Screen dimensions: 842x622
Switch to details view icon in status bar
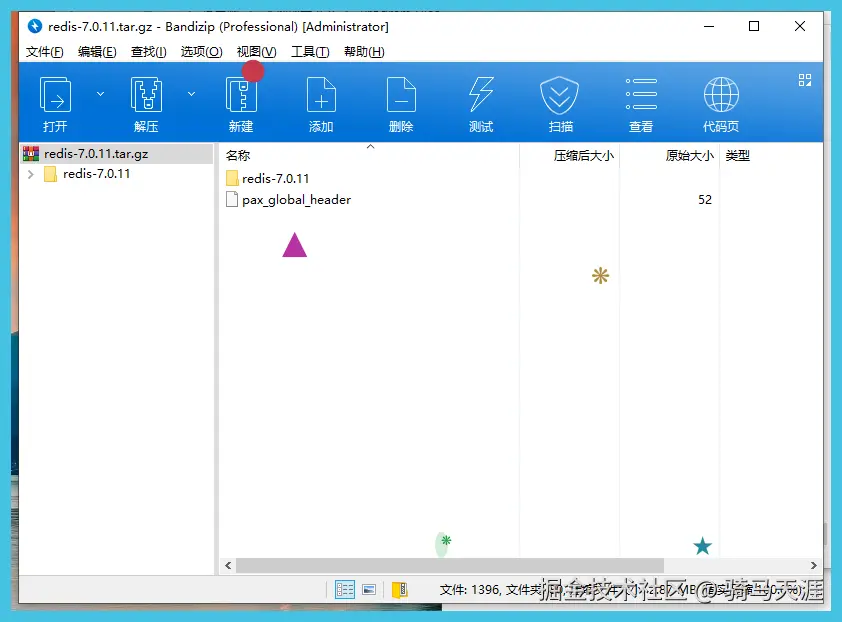pyautogui.click(x=345, y=590)
